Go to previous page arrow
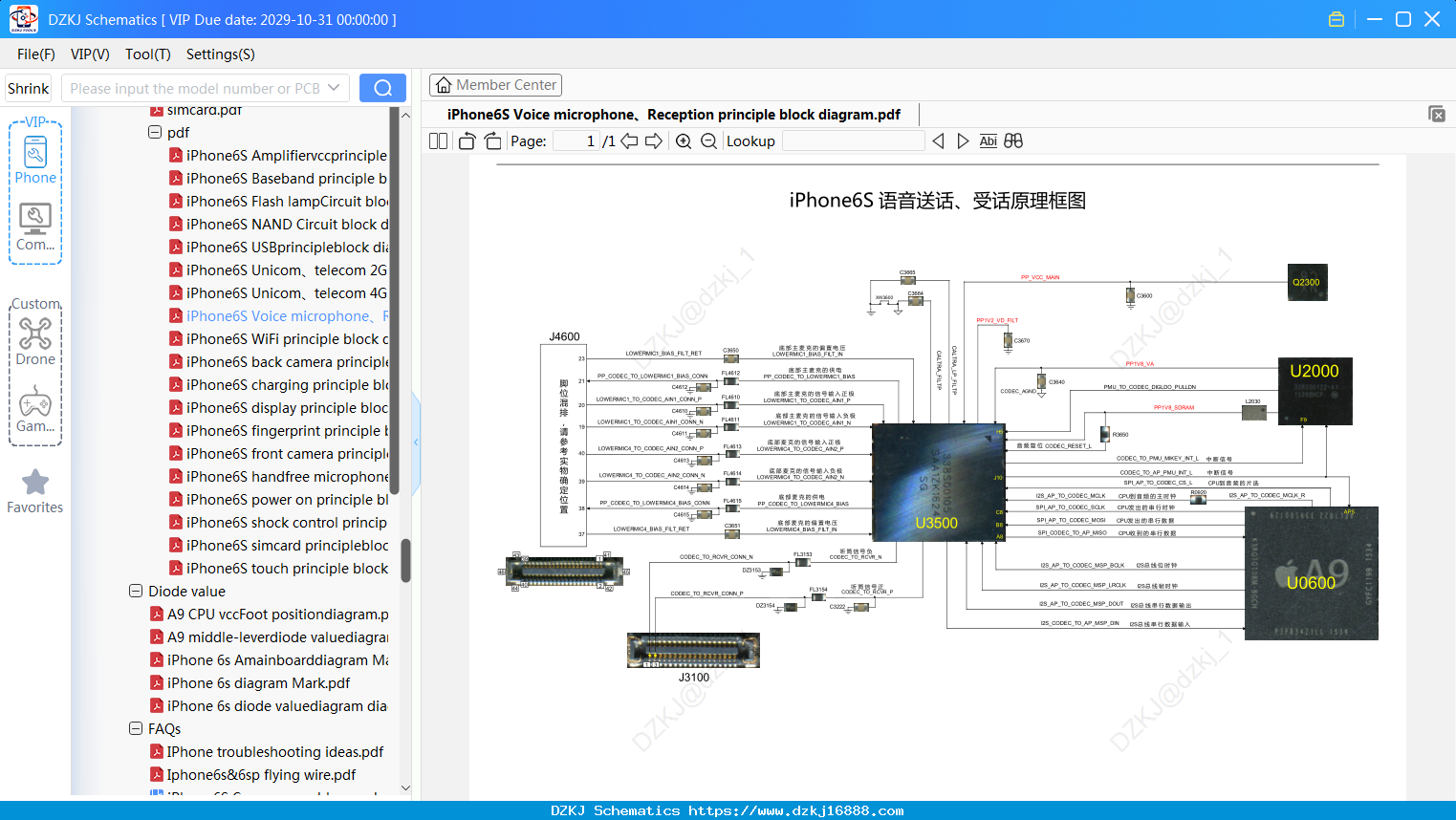Viewport: 1456px width, 820px height. [x=629, y=141]
